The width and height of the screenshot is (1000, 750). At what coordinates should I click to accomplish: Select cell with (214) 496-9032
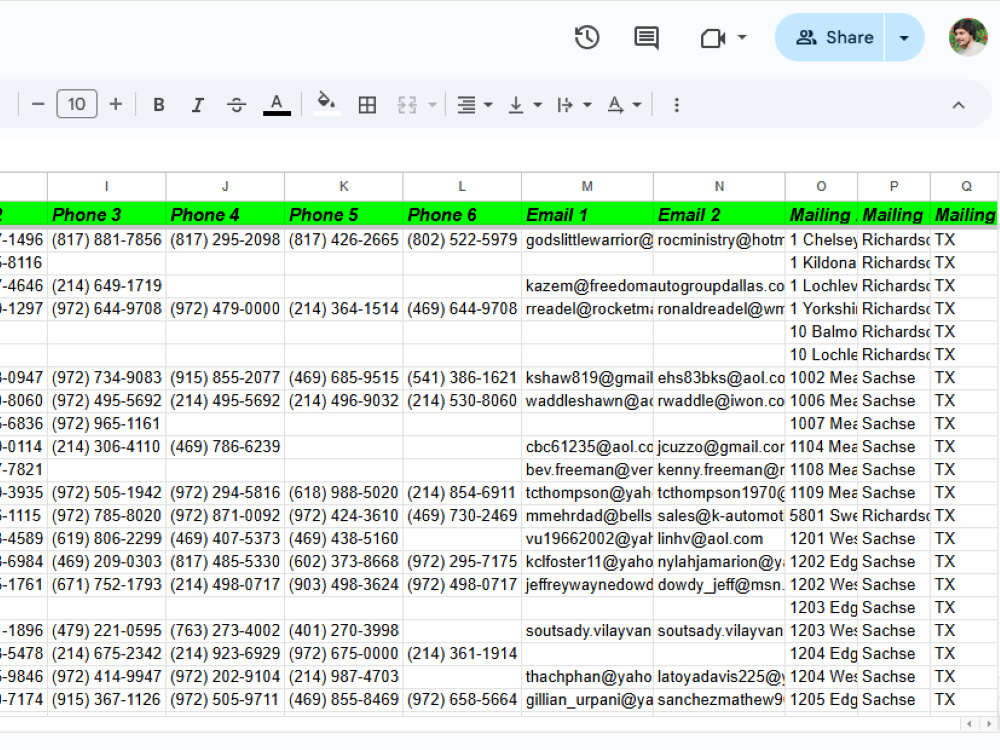click(344, 401)
